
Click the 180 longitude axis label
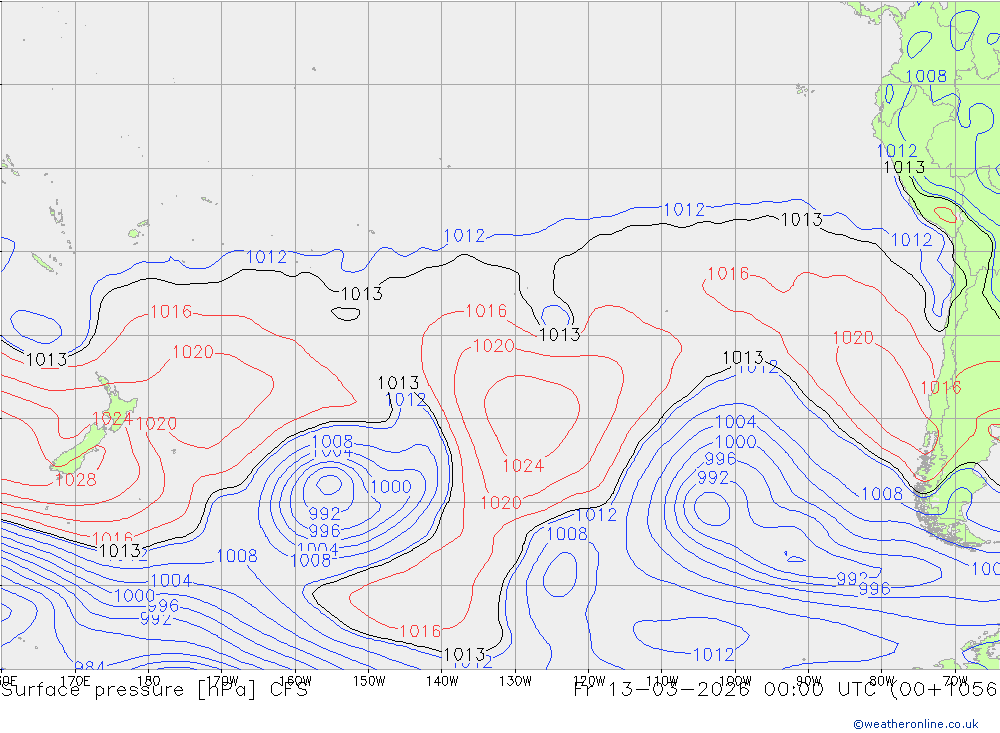click(x=149, y=680)
